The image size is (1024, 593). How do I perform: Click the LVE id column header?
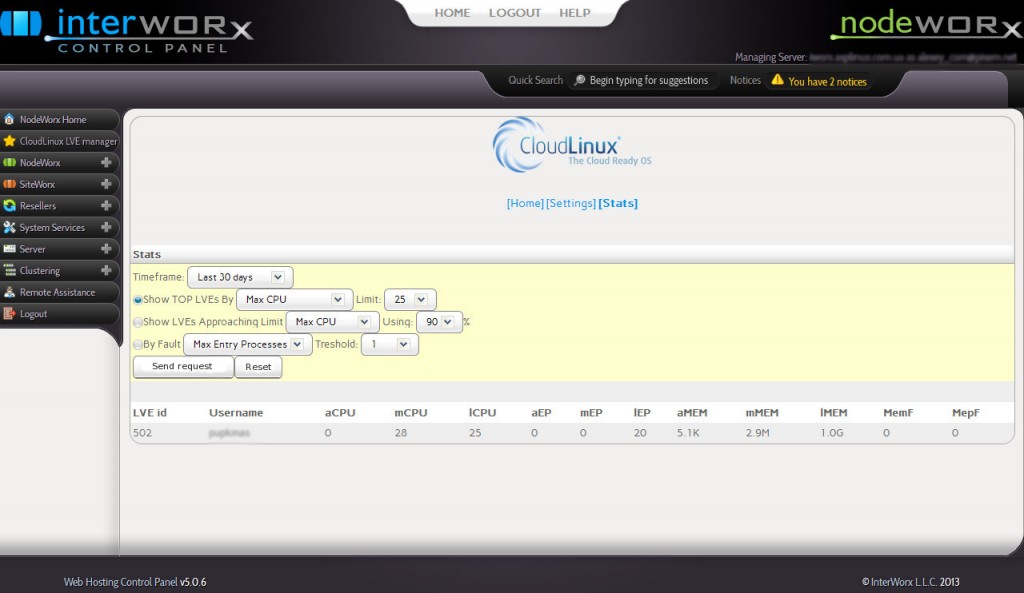[x=150, y=413]
